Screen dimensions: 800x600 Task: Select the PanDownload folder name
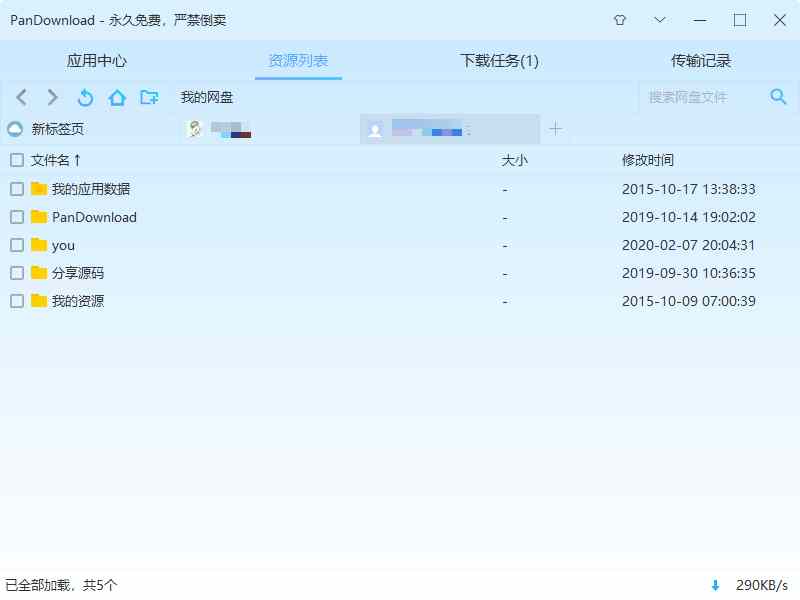(x=94, y=217)
